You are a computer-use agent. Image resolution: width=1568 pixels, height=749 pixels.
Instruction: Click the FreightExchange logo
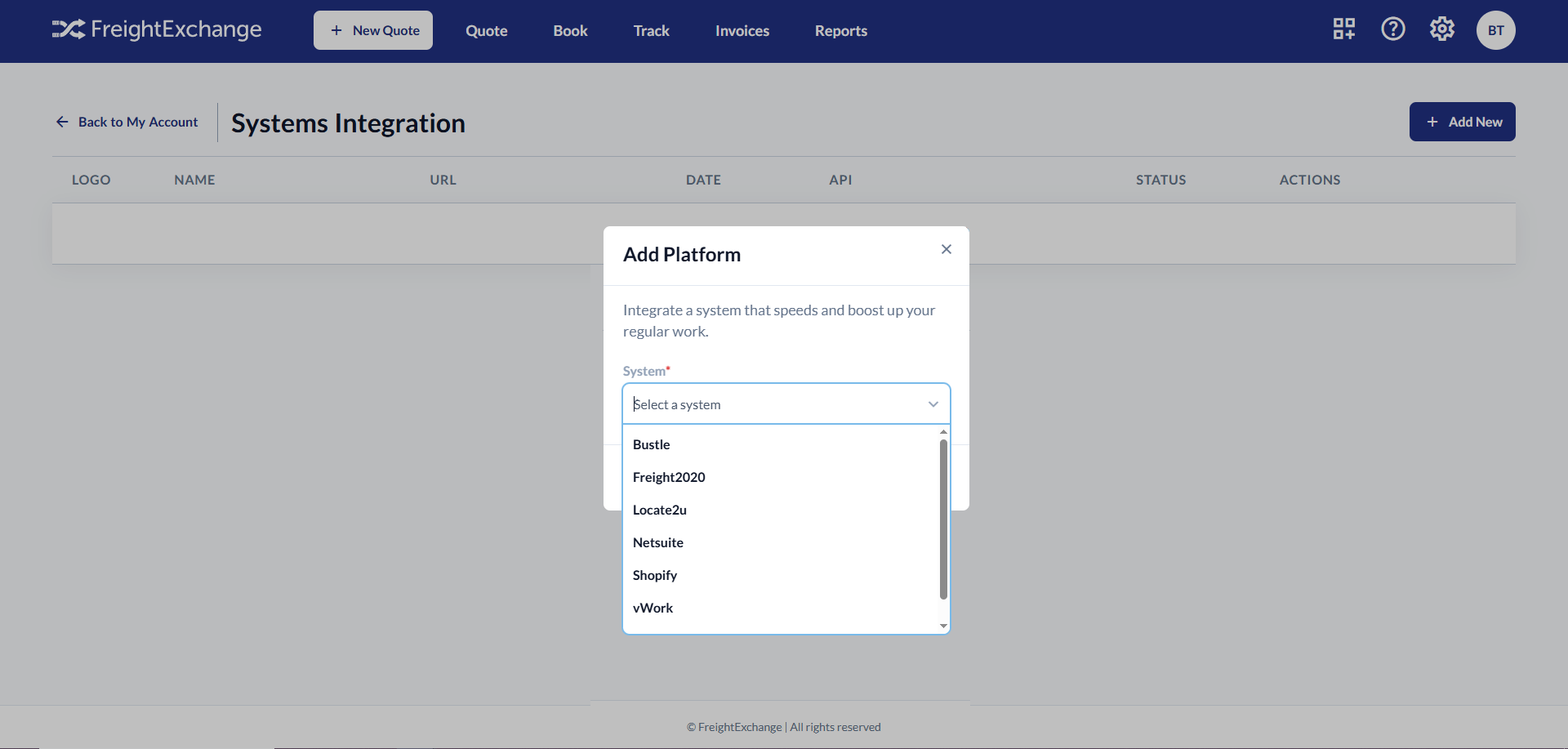(x=157, y=29)
